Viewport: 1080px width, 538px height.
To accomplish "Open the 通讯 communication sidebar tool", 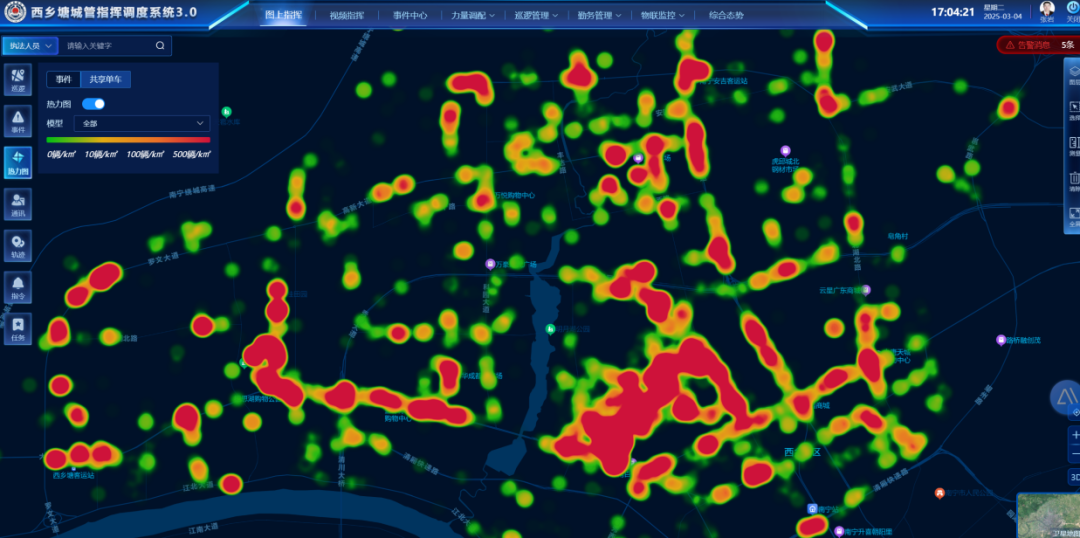I will (x=17, y=203).
